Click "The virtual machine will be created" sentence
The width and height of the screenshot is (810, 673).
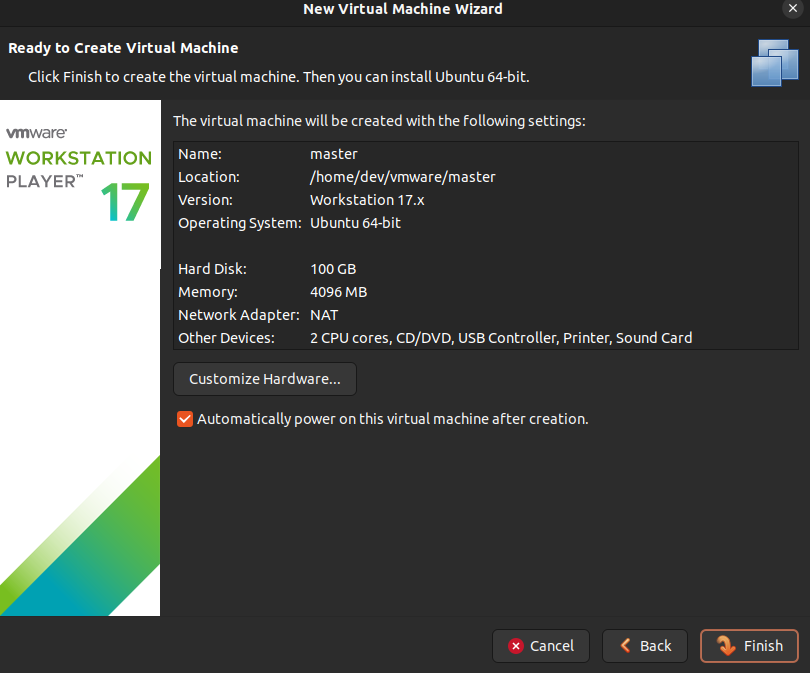tap(379, 121)
